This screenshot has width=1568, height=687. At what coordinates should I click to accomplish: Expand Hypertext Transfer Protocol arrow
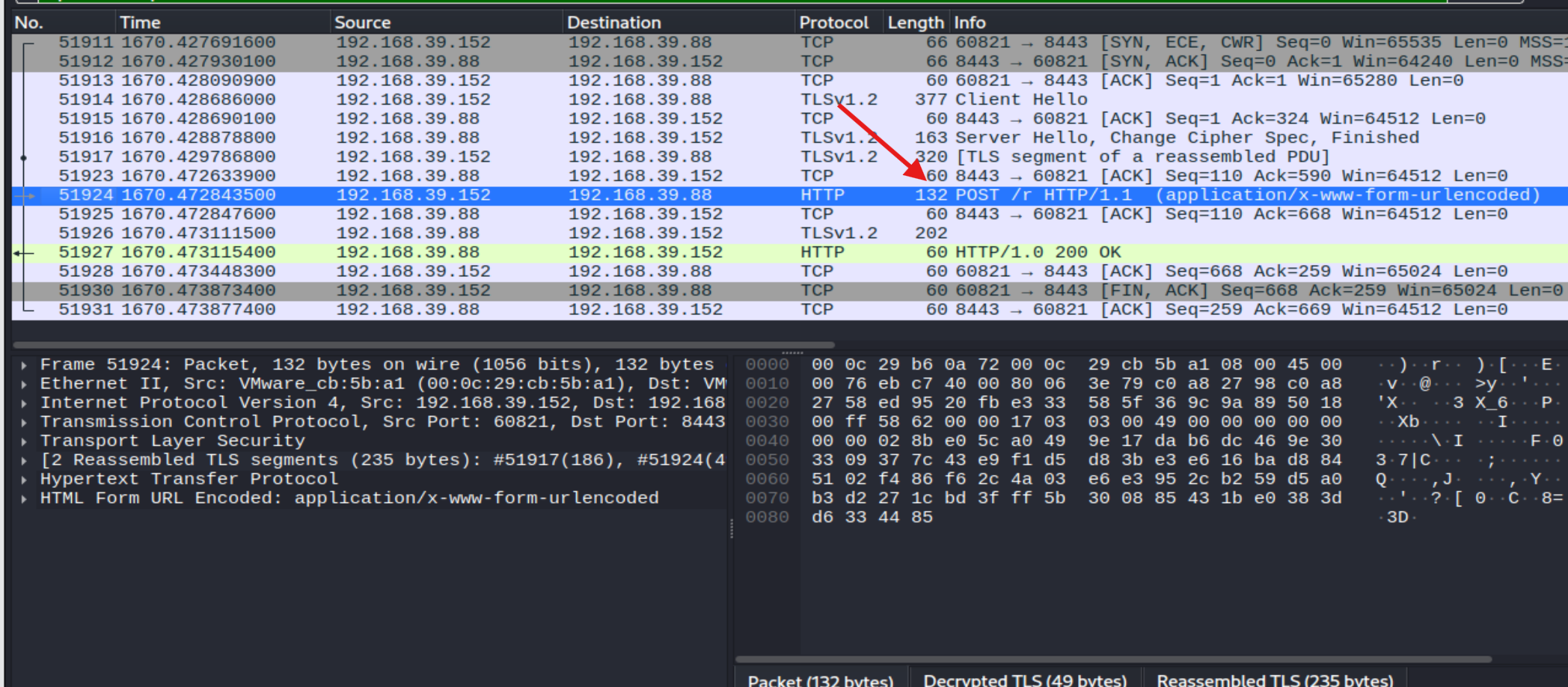pyautogui.click(x=24, y=480)
